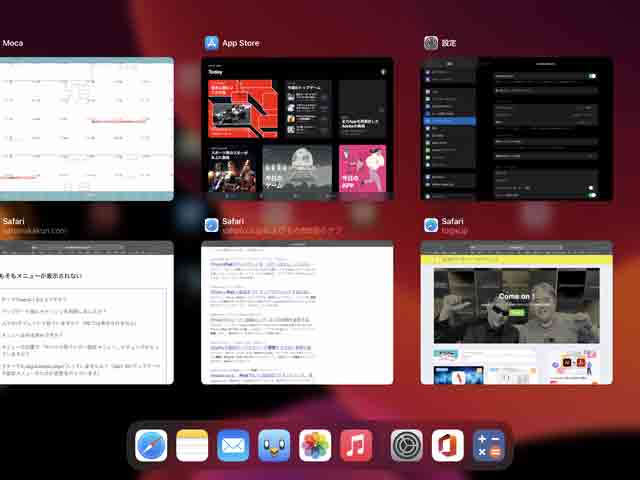Toggle the topmost switch in the Settings card
The height and width of the screenshot is (480, 640).
click(592, 76)
